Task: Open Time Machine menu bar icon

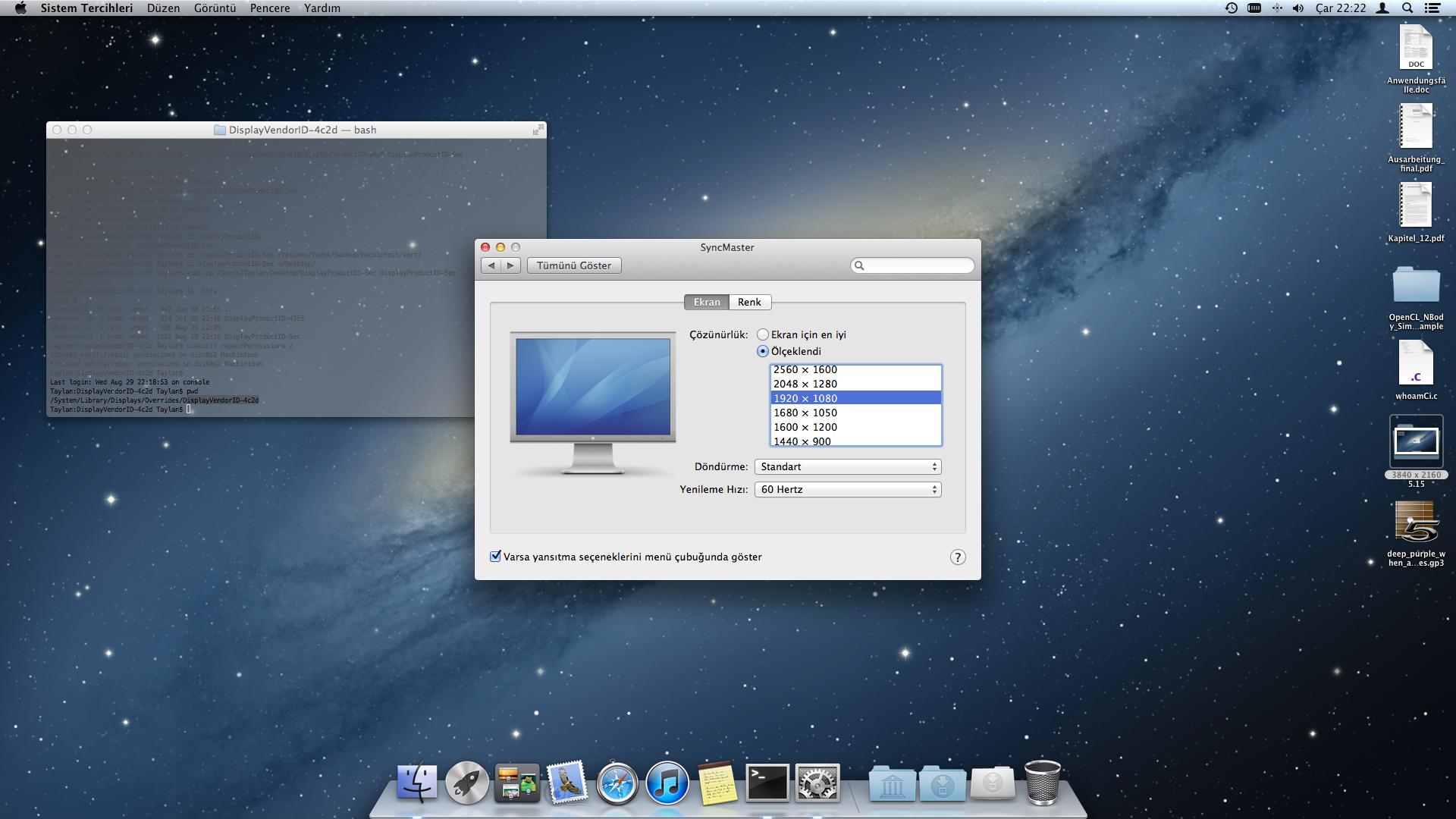Action: 1232,8
